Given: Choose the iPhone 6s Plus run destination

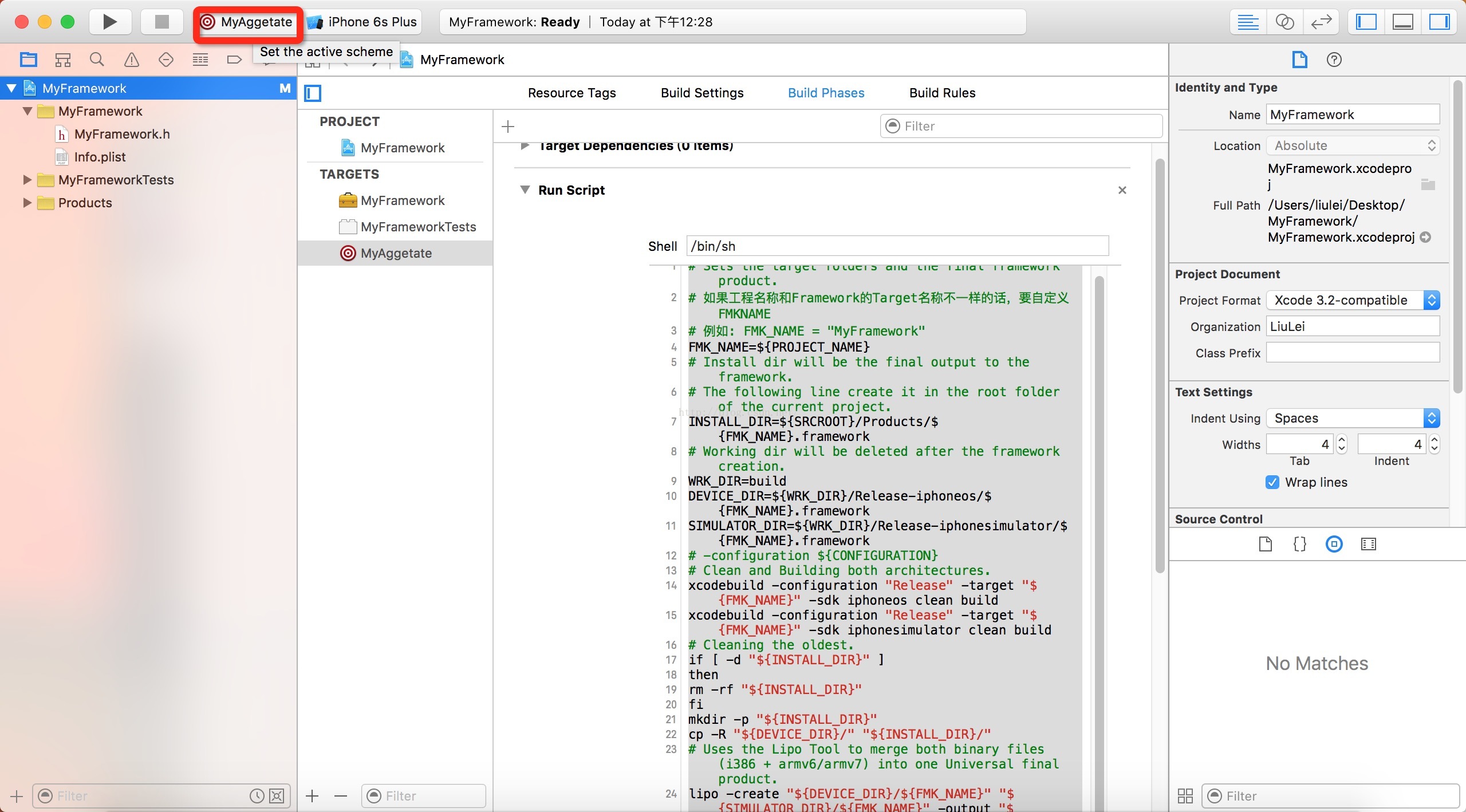Looking at the screenshot, I should (x=362, y=22).
